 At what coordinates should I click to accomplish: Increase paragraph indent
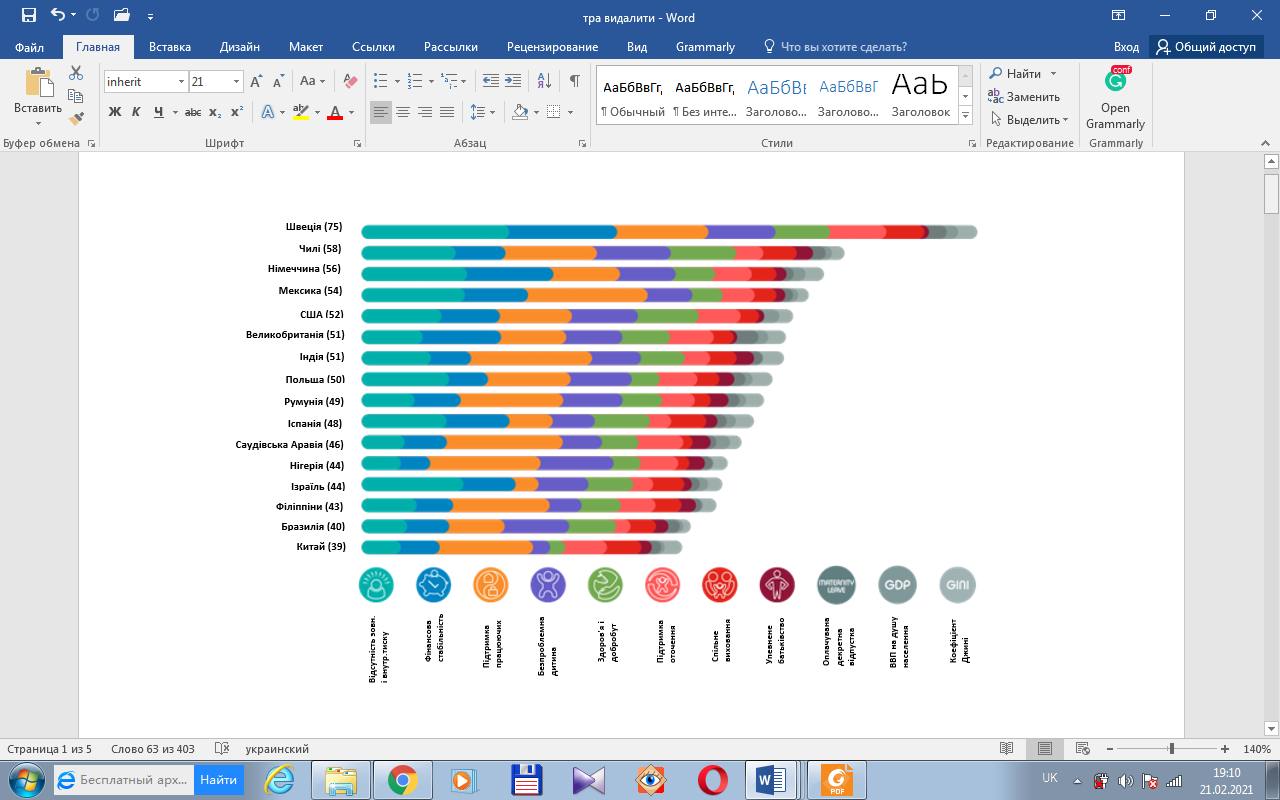coord(513,82)
